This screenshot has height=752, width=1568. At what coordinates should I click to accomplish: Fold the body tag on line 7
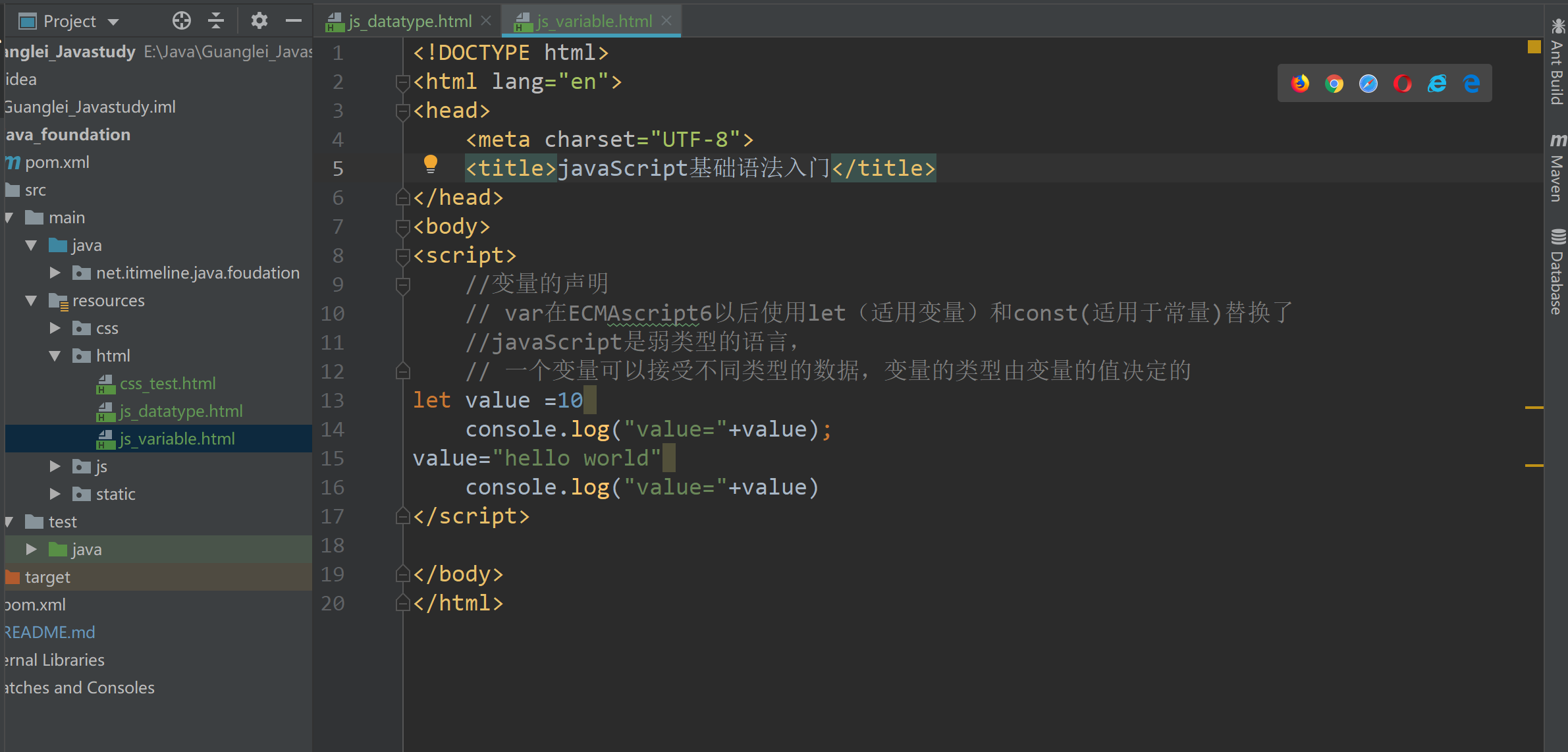tap(403, 227)
